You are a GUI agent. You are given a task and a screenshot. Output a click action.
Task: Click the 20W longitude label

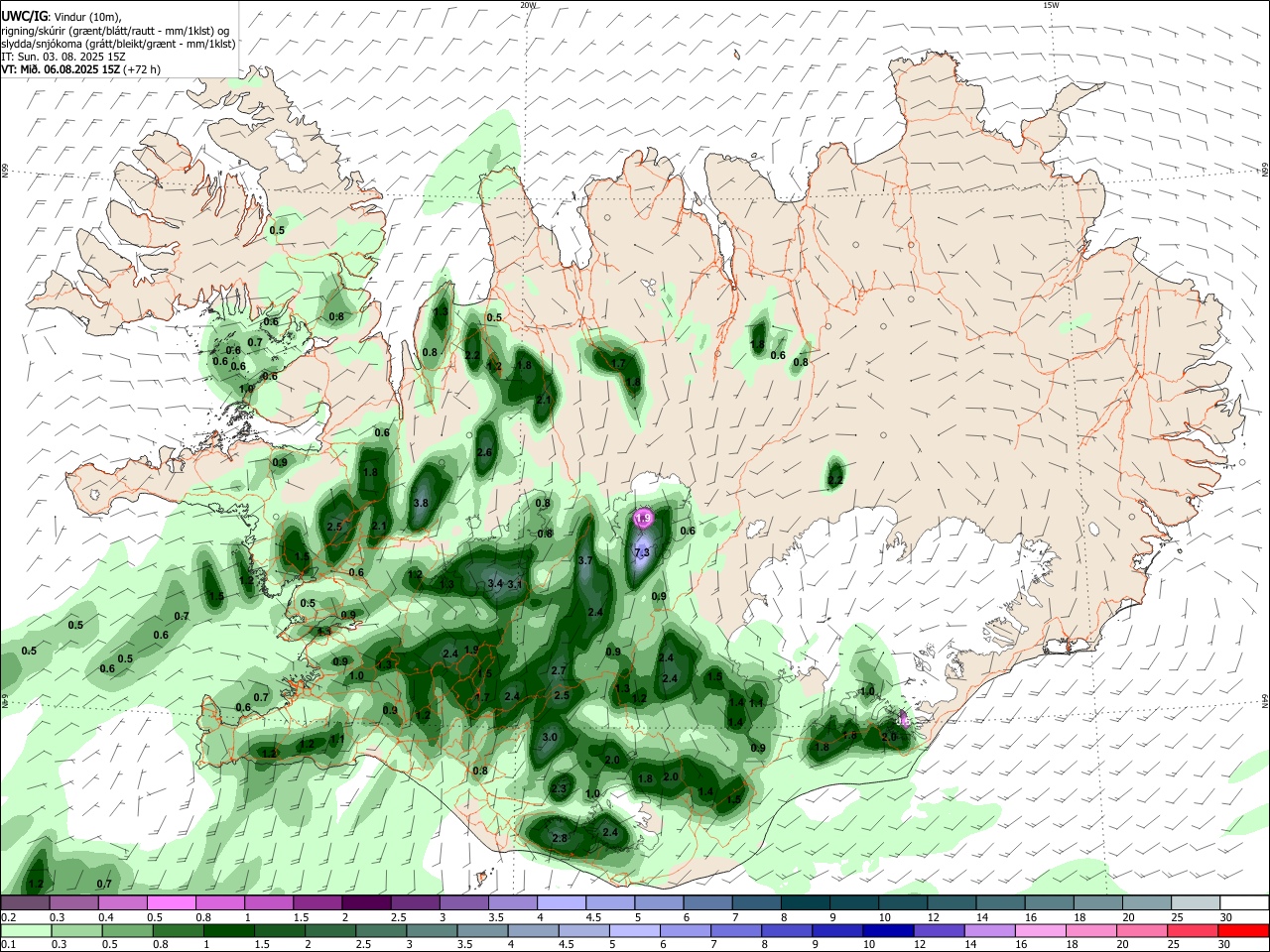point(528,5)
